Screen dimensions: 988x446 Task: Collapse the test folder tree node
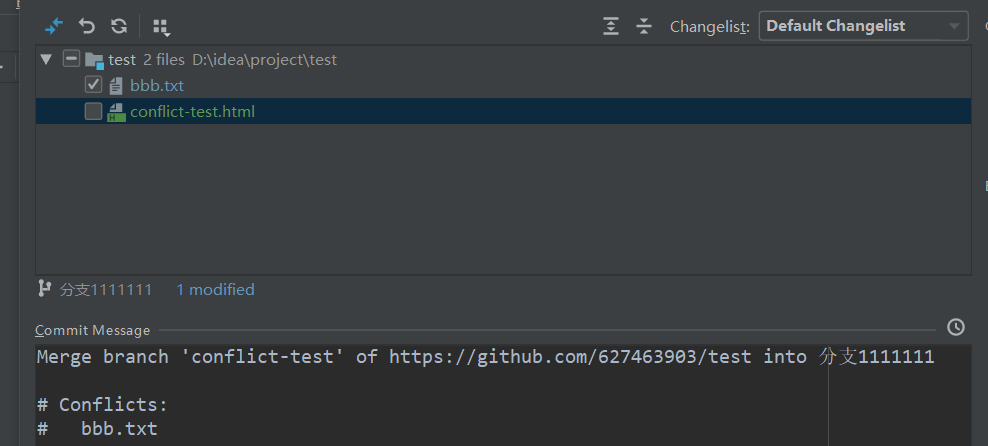(x=45, y=60)
